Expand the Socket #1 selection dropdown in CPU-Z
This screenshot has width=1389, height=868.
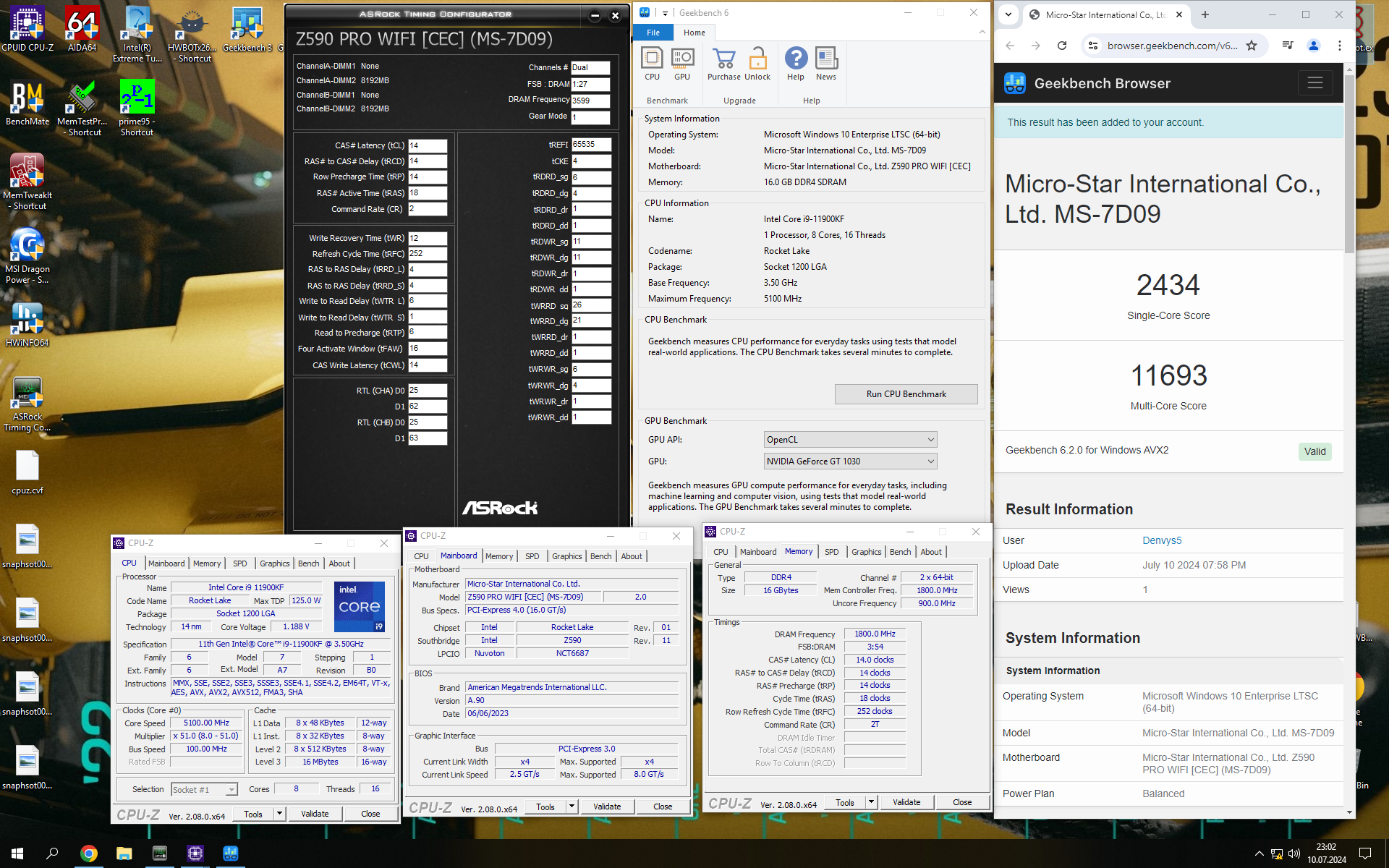pos(231,790)
